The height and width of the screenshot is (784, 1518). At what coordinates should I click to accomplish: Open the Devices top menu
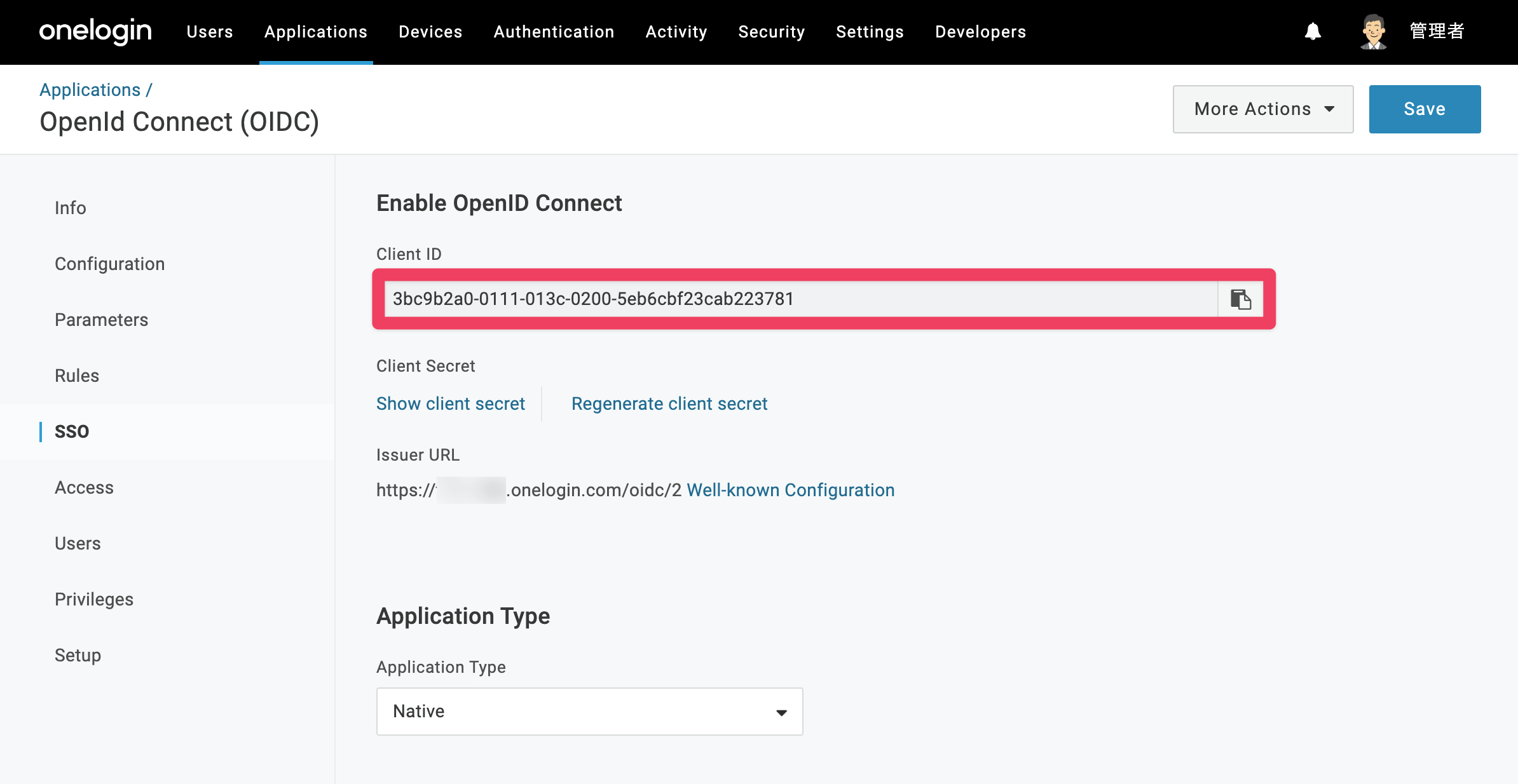click(430, 32)
